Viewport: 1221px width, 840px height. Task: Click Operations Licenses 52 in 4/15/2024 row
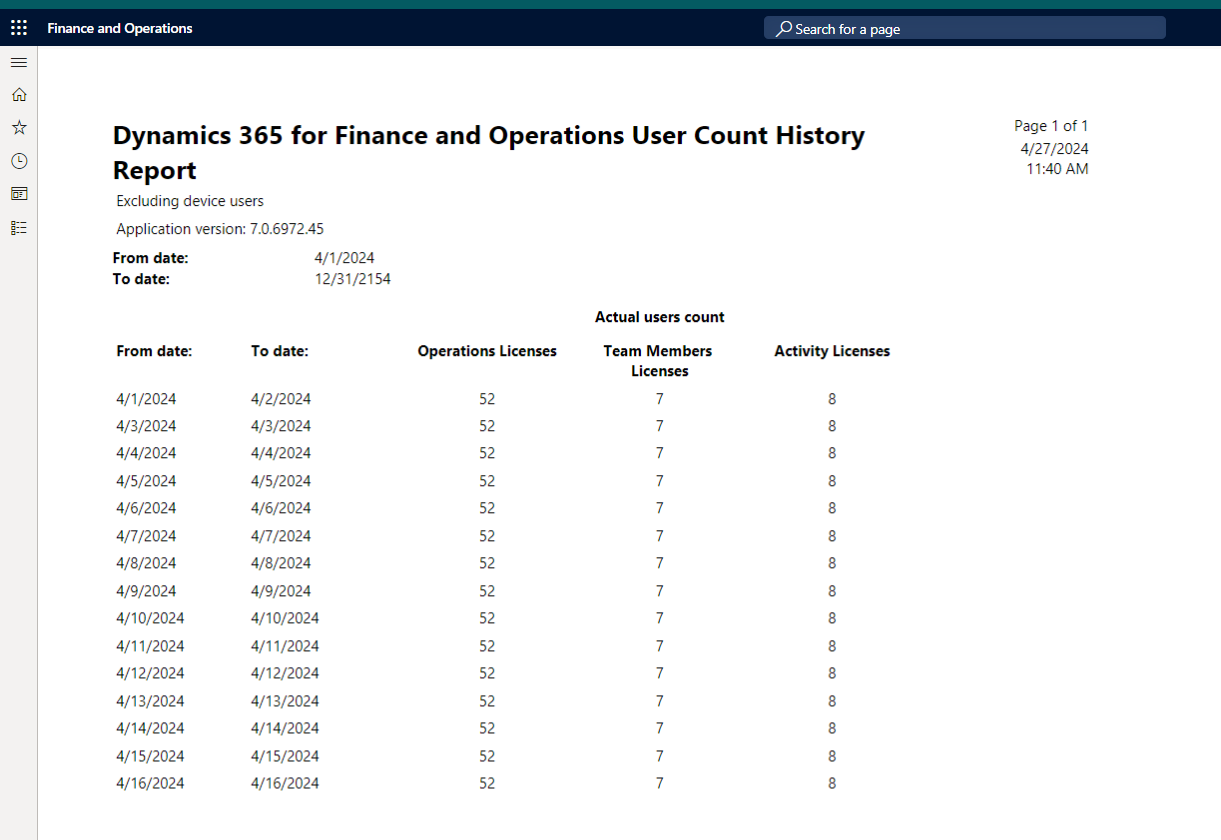[x=487, y=756]
